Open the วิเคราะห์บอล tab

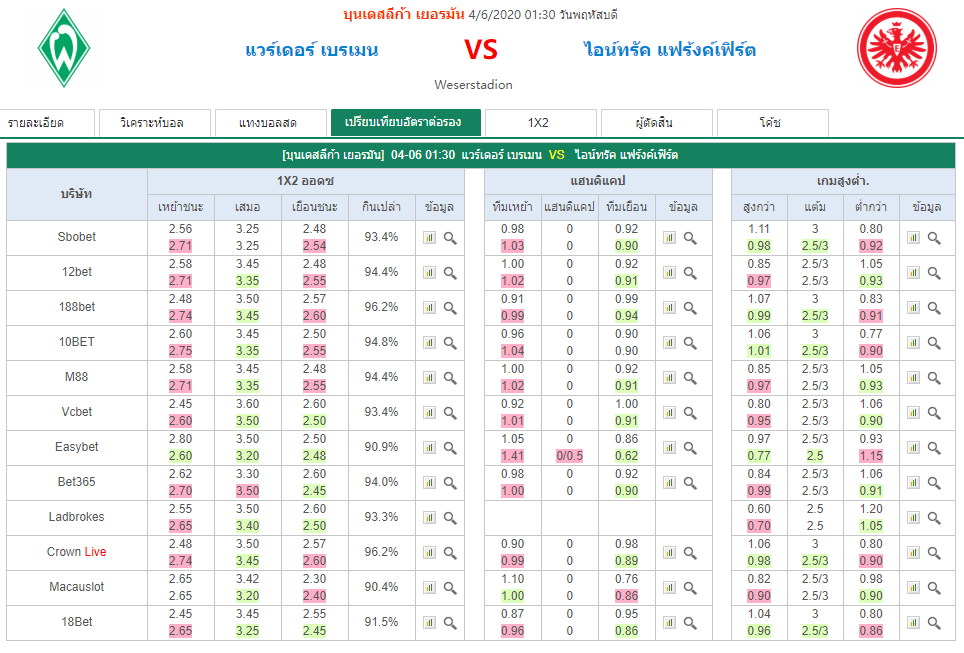coord(154,122)
